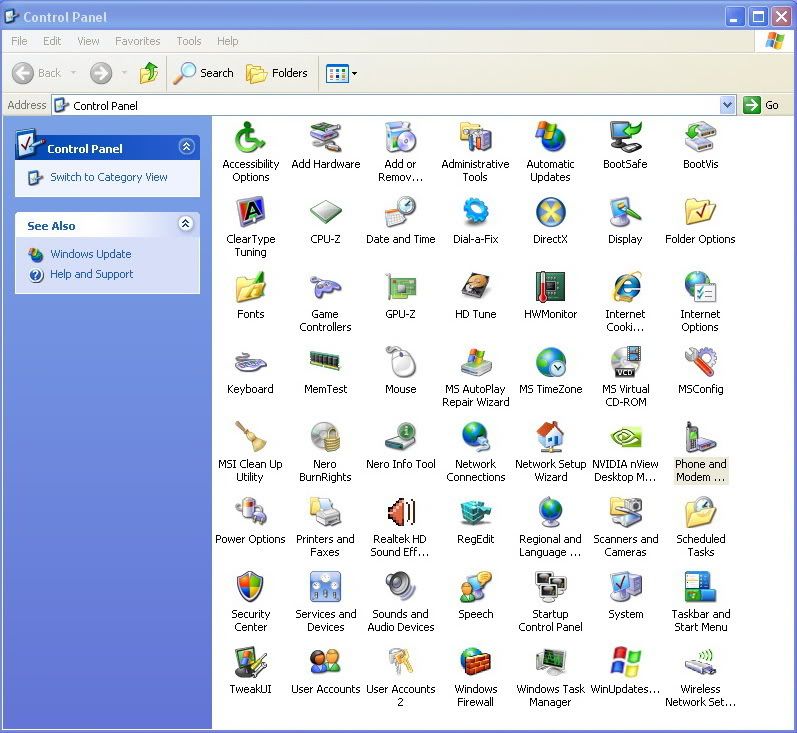Open the MSI Clean Up Utility icon

pos(250,437)
